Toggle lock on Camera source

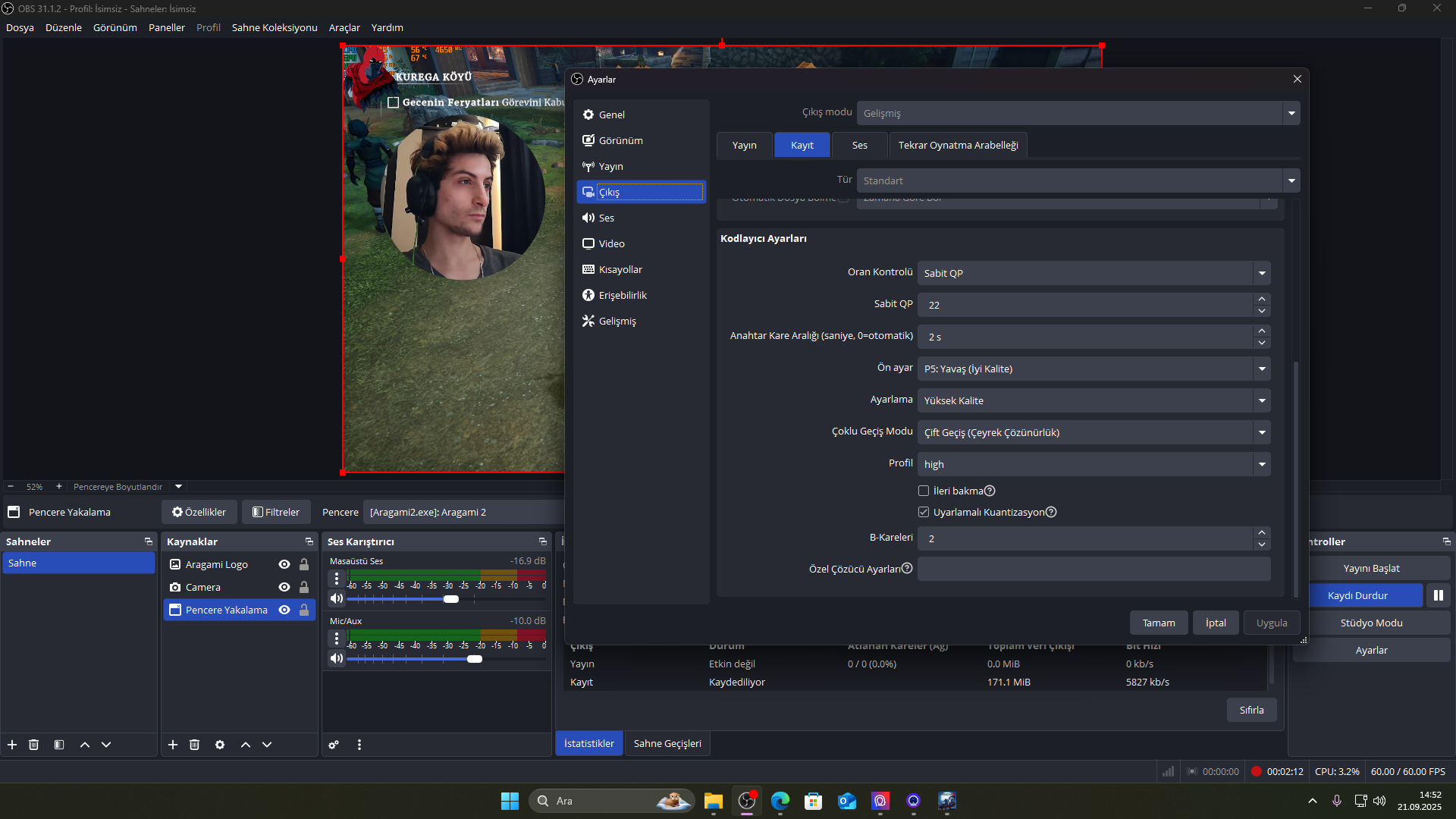coord(304,587)
